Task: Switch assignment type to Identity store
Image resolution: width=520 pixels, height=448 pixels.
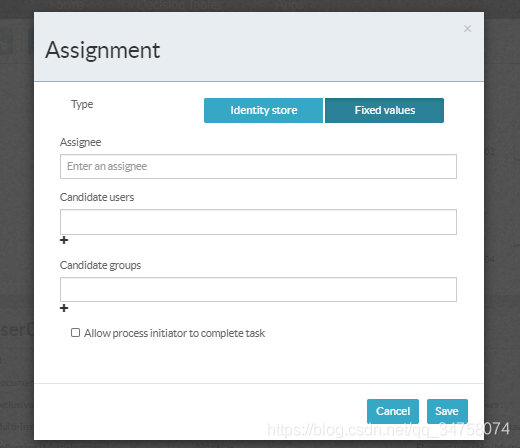Action: coord(263,110)
